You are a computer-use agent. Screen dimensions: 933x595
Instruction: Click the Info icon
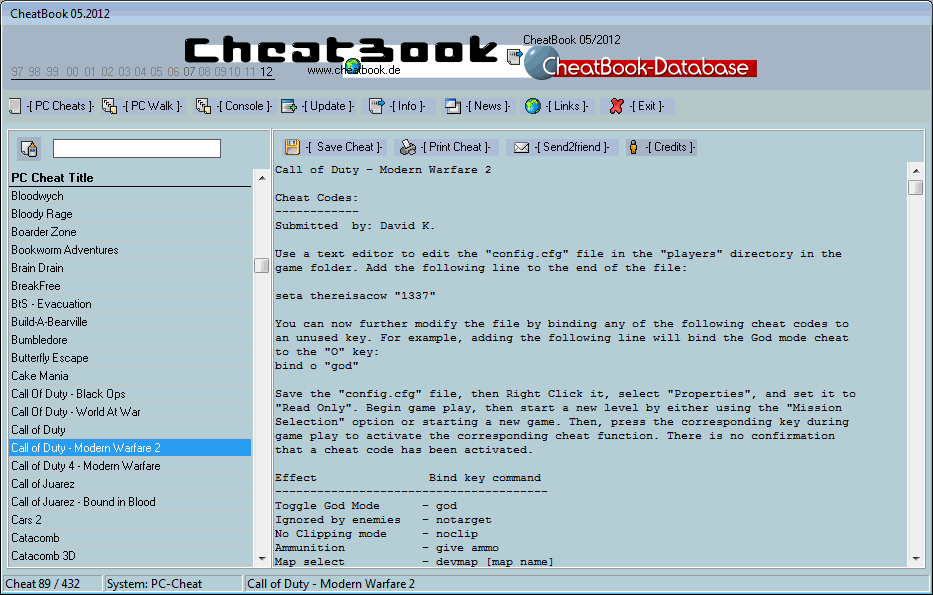pyautogui.click(x=377, y=107)
